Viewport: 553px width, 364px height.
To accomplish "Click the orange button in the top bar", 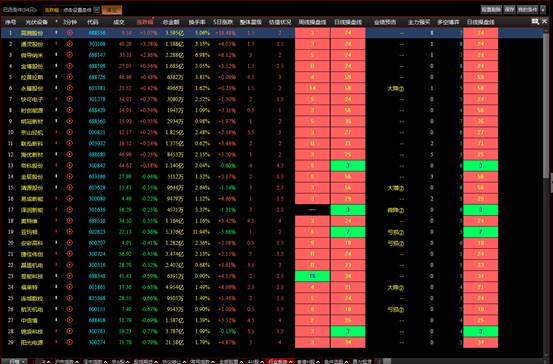I will tap(112, 10).
